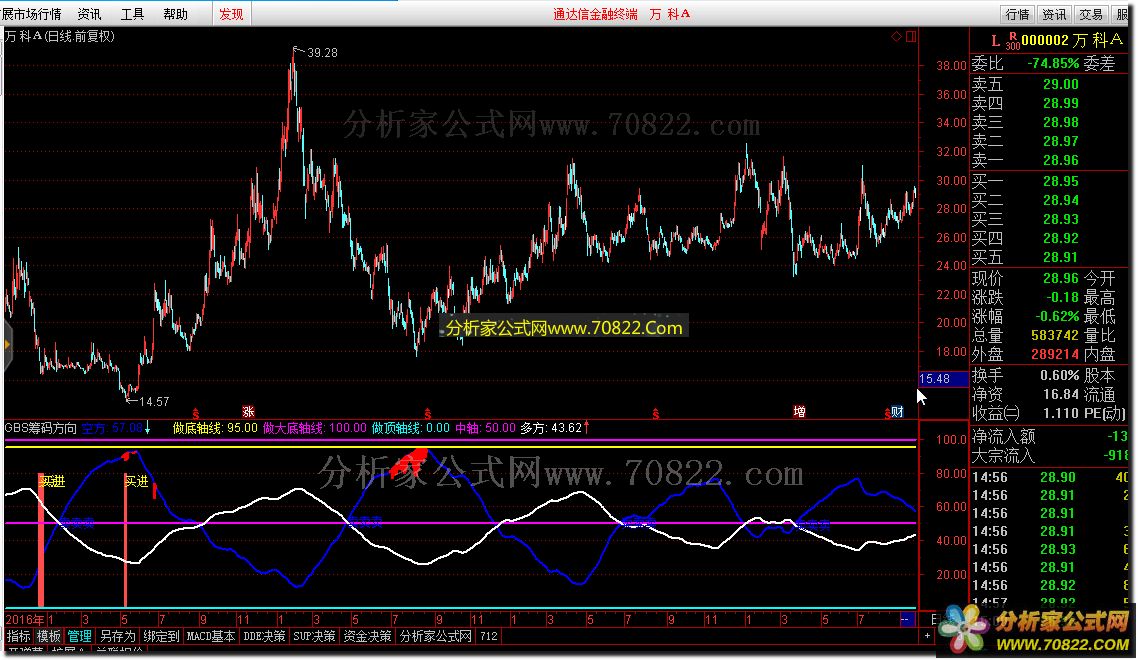
Task: Click the 中轴: 50.00 label
Action: (x=485, y=428)
